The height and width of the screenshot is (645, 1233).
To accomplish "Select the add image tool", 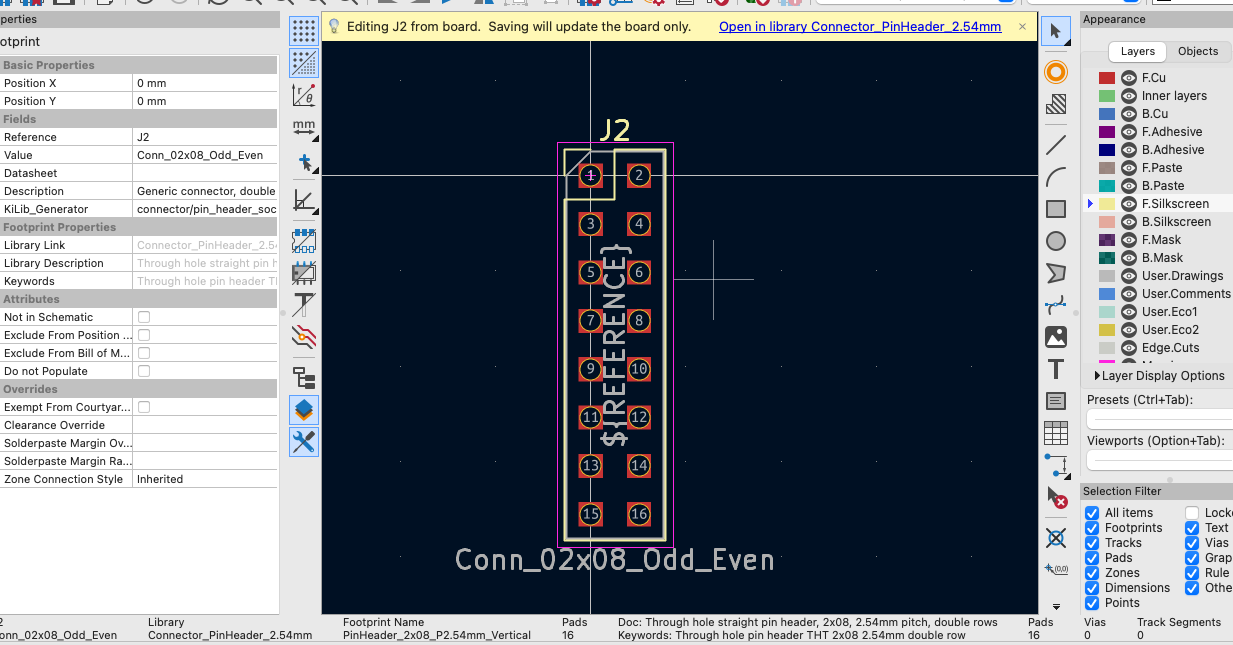I will tap(1055, 337).
